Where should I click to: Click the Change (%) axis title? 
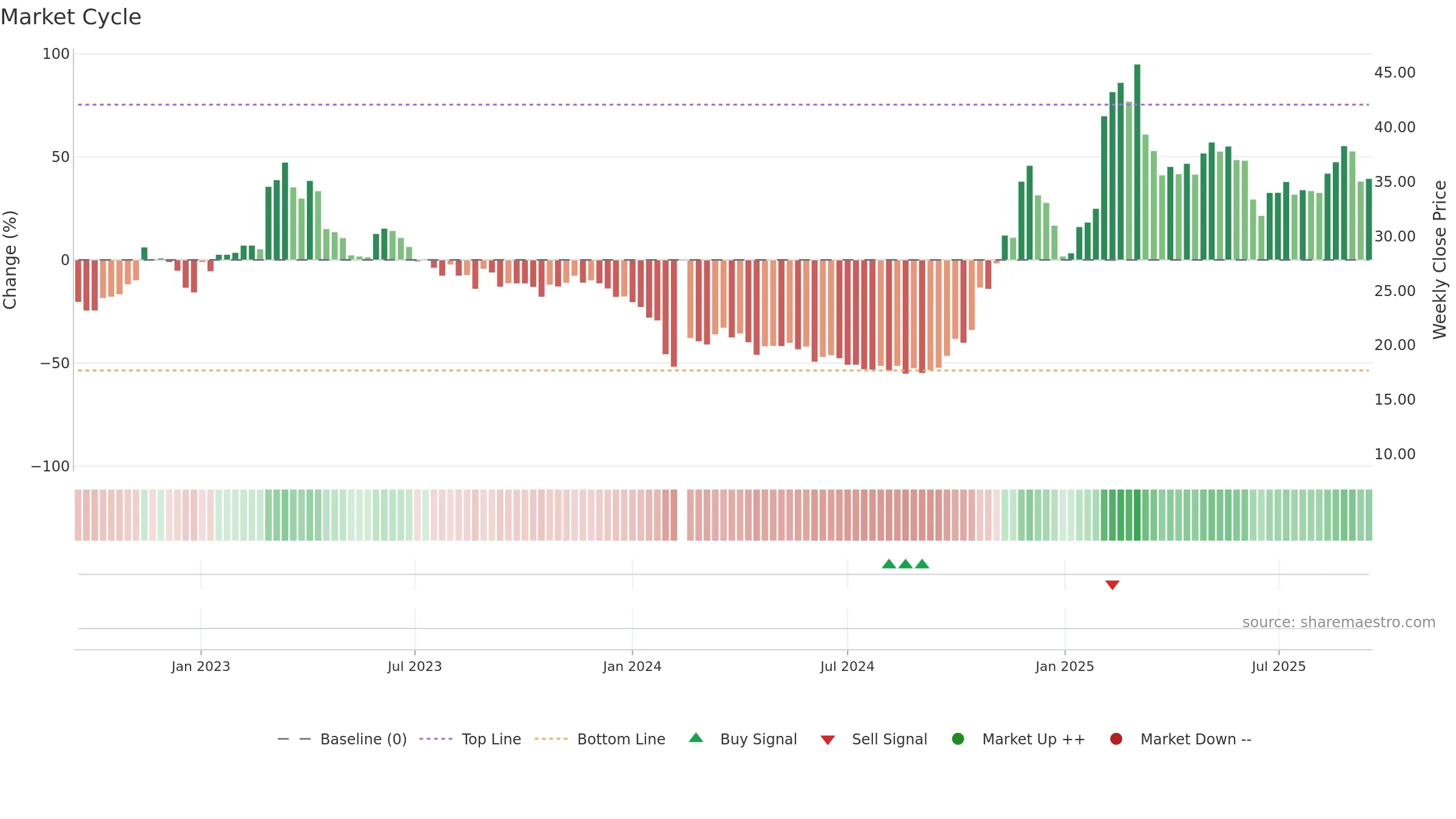pyautogui.click(x=10, y=260)
